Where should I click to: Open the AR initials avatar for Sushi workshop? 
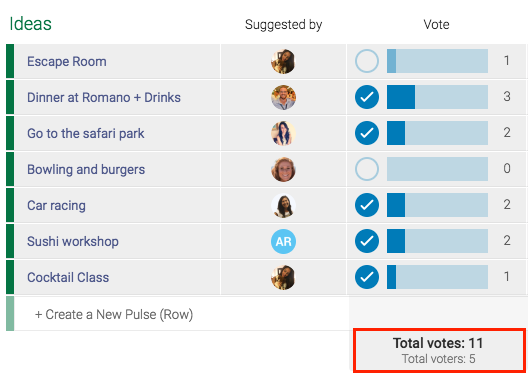click(x=283, y=242)
